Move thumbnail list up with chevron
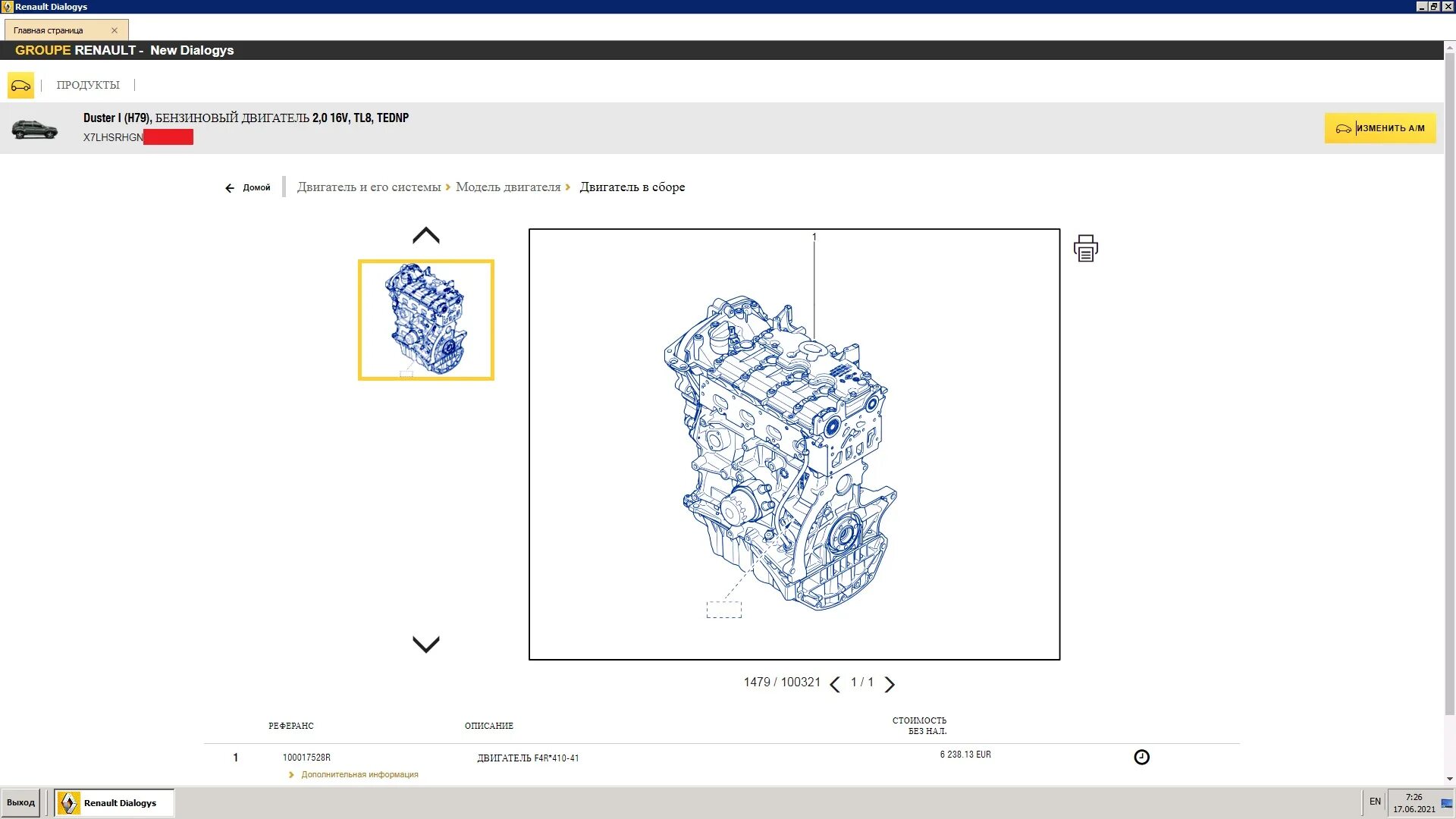 click(x=426, y=235)
